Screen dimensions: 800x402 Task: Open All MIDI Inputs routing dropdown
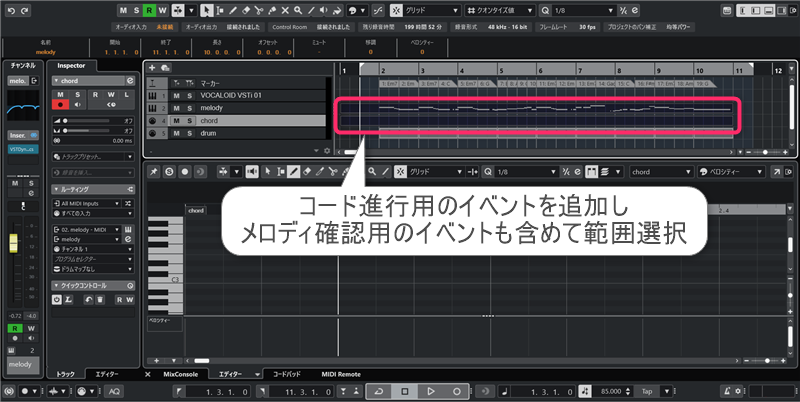[x=87, y=204]
